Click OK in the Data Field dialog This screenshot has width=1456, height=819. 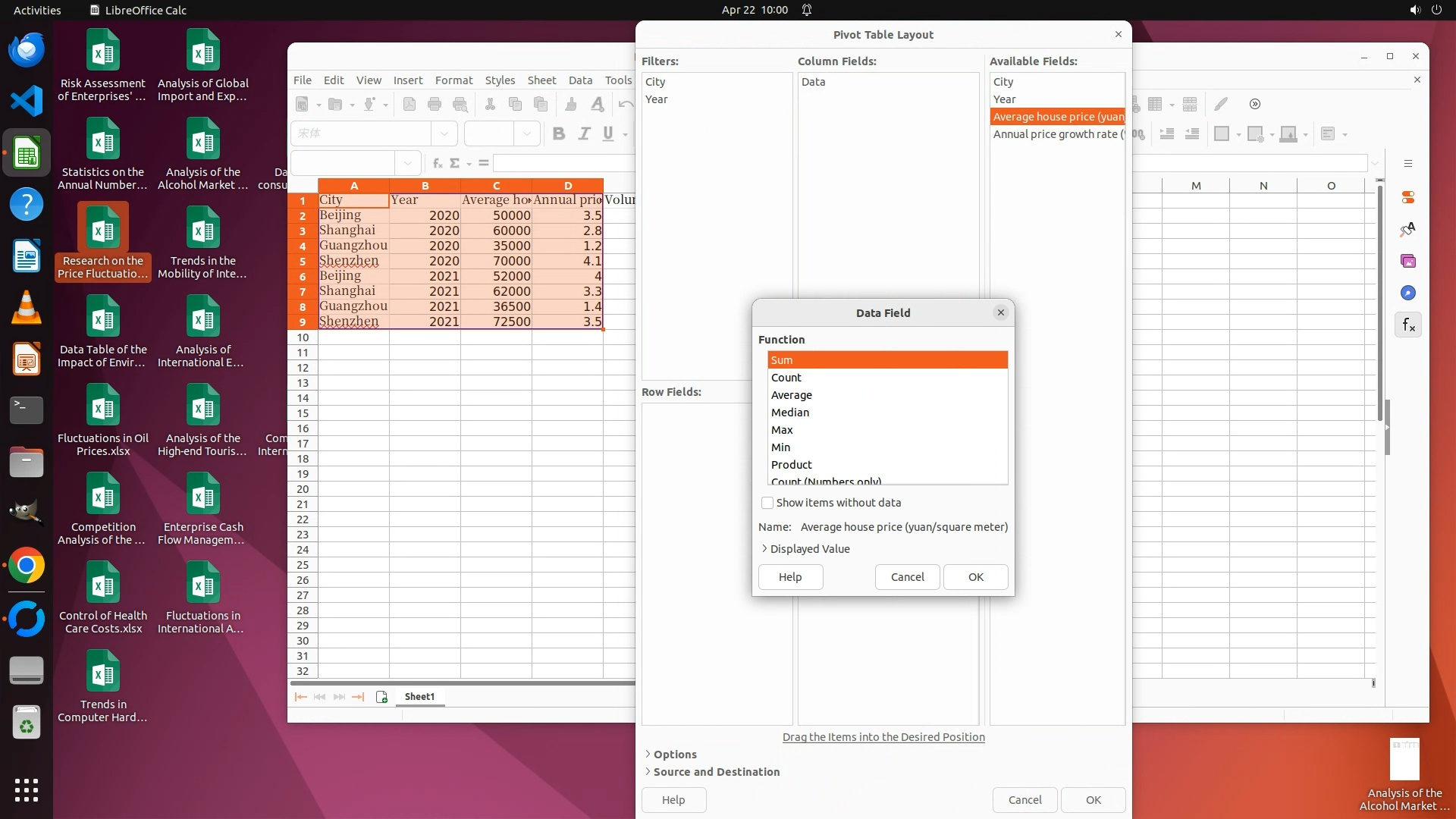pyautogui.click(x=975, y=577)
